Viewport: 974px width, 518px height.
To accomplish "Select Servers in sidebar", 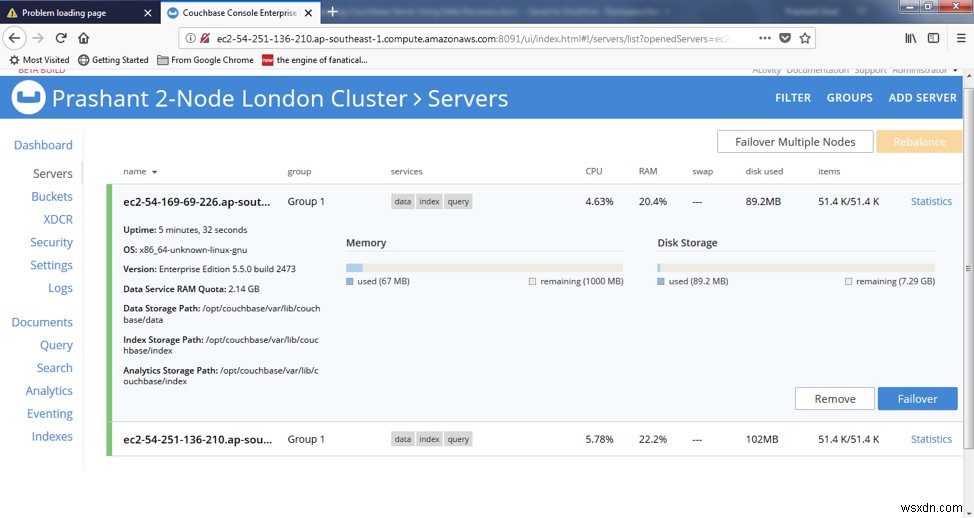I will point(53,173).
